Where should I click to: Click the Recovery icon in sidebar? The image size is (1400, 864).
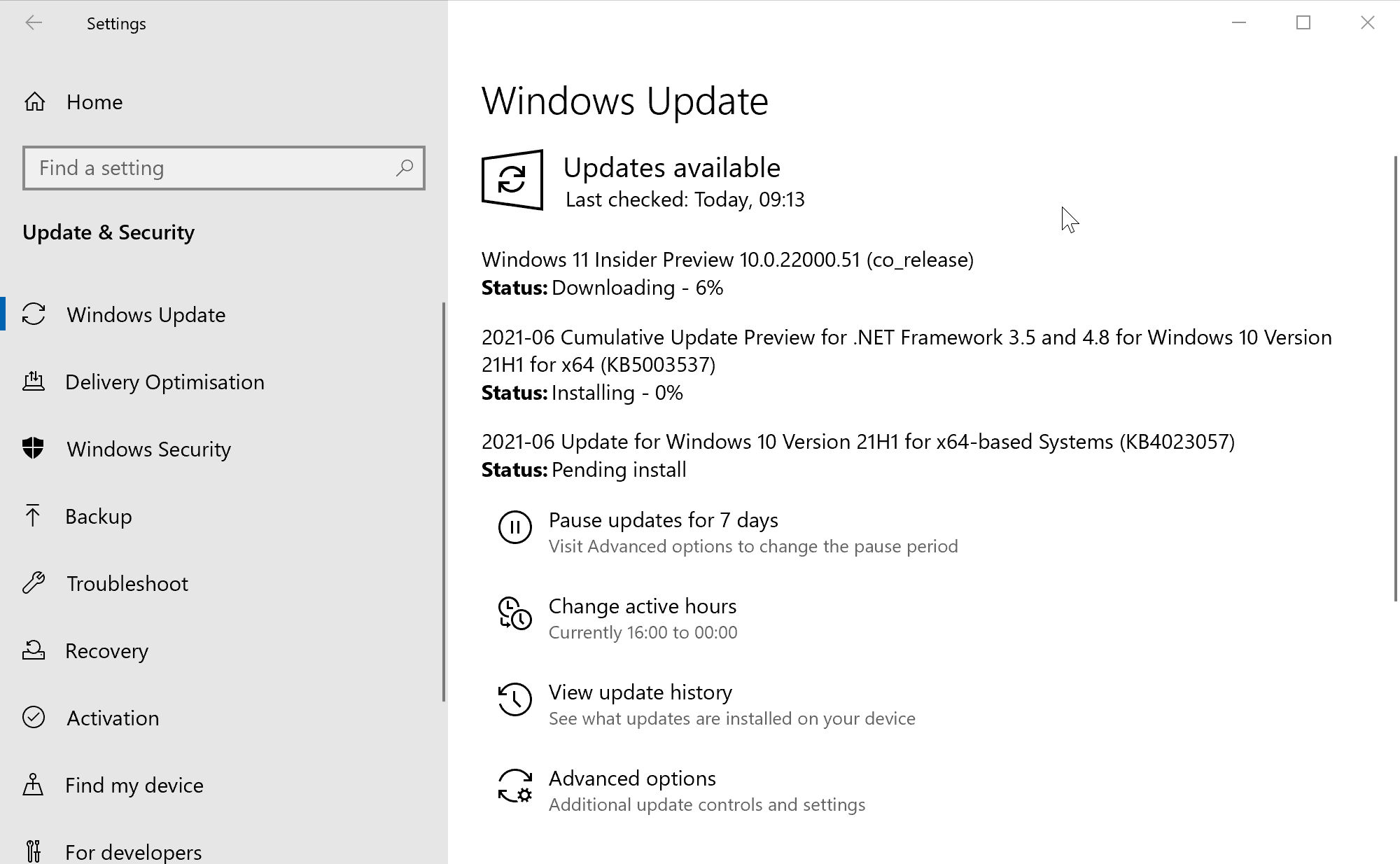click(34, 650)
